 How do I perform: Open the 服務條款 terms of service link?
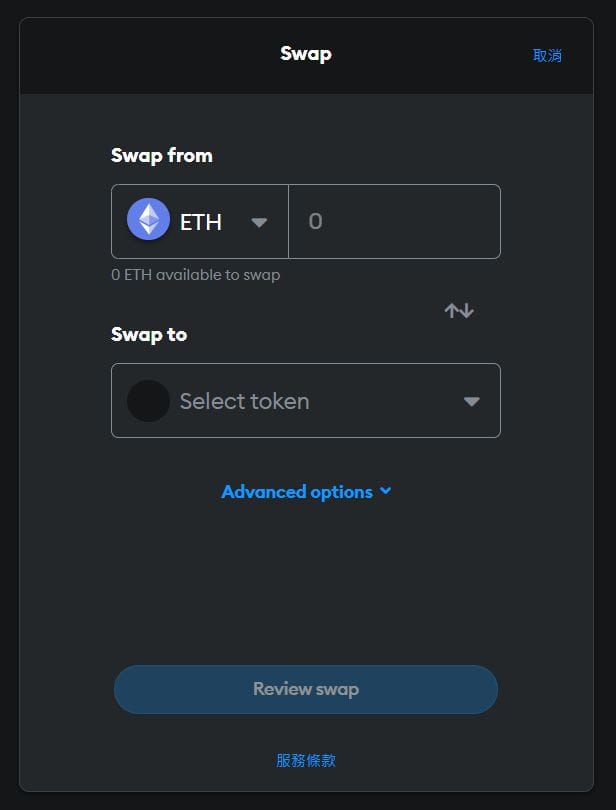(305, 760)
